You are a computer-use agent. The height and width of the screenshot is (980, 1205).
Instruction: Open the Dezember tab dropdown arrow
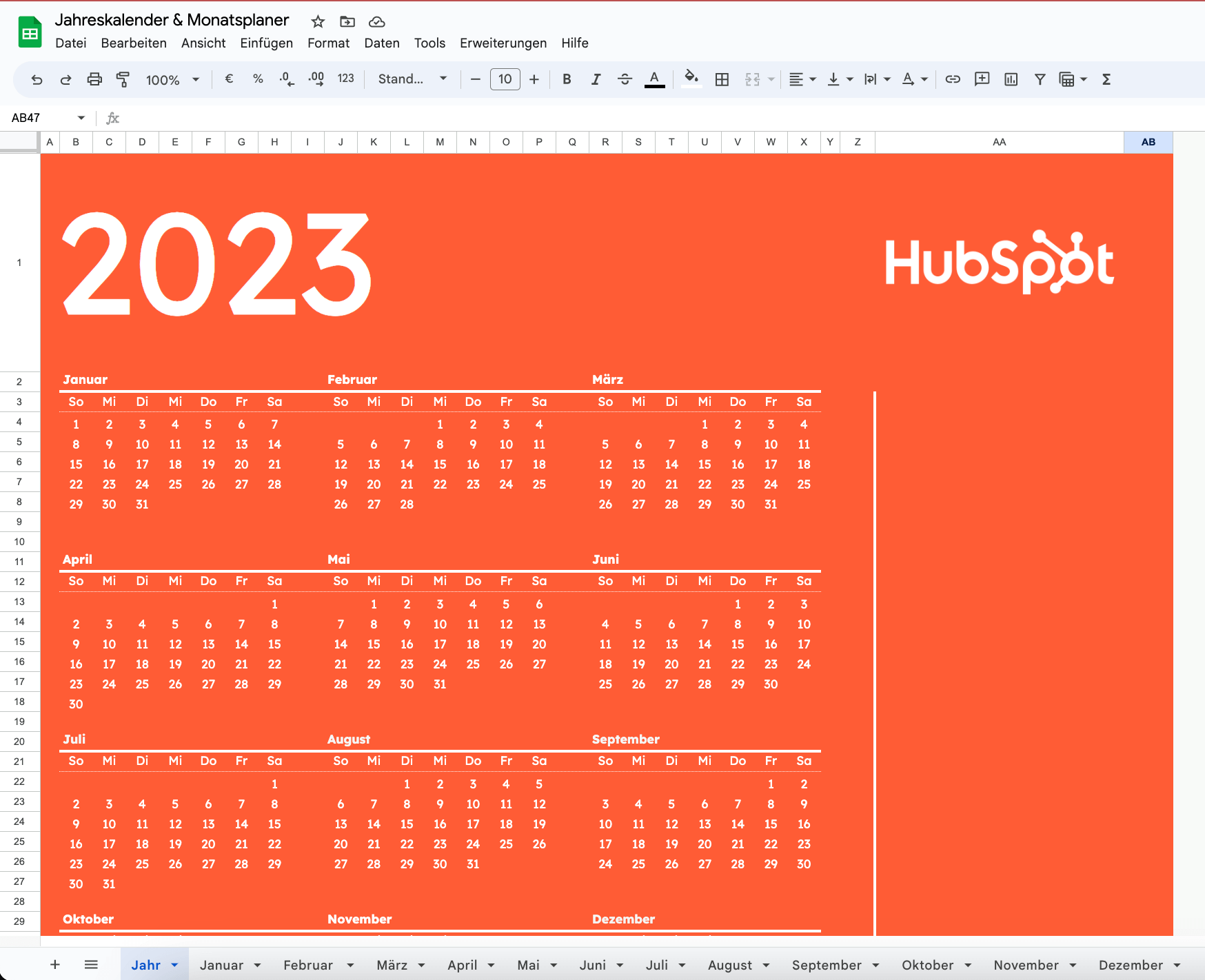coord(1177,965)
